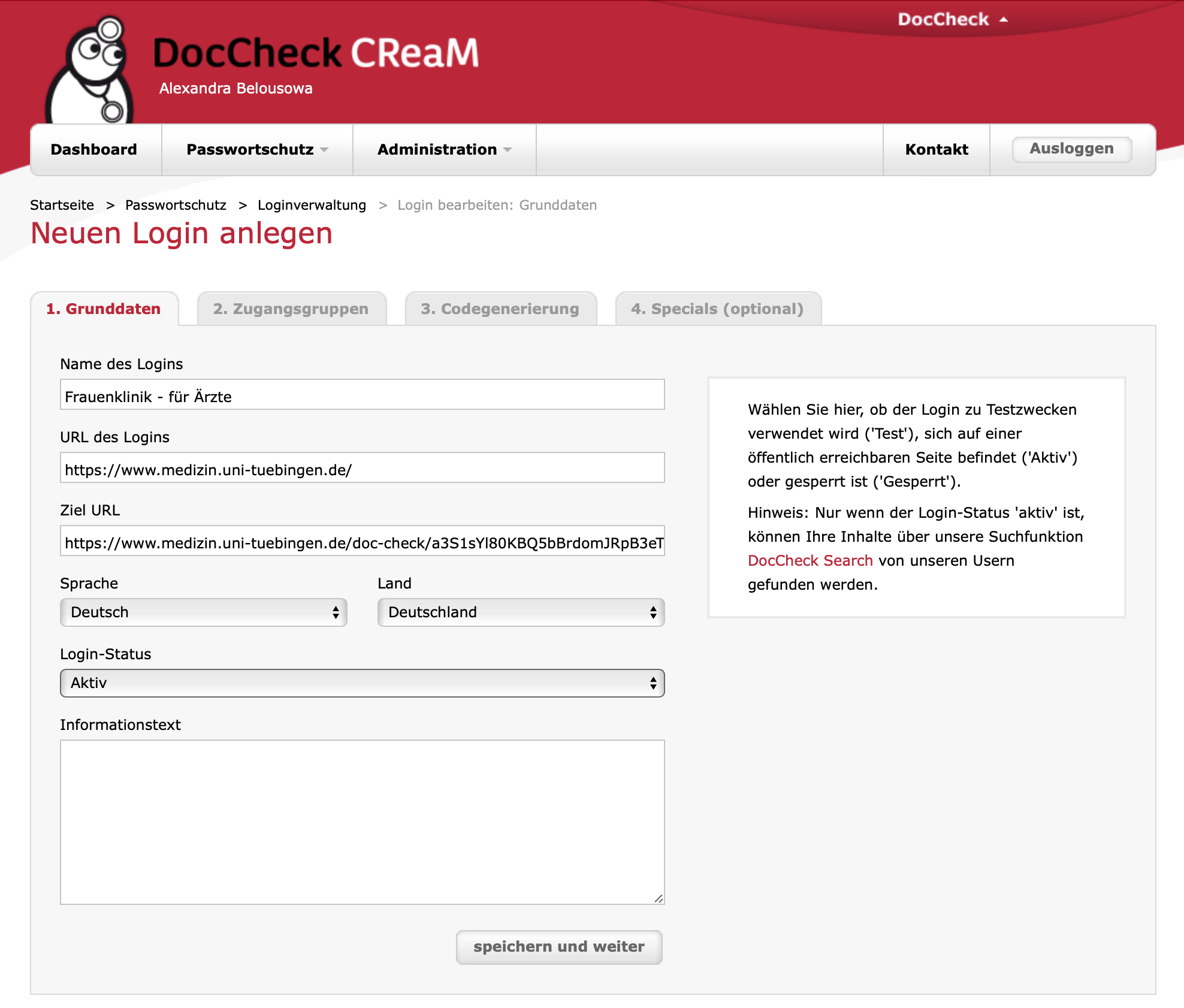This screenshot has height=1008, width=1184.
Task: Follow the Startseite breadcrumb link
Action: (62, 205)
